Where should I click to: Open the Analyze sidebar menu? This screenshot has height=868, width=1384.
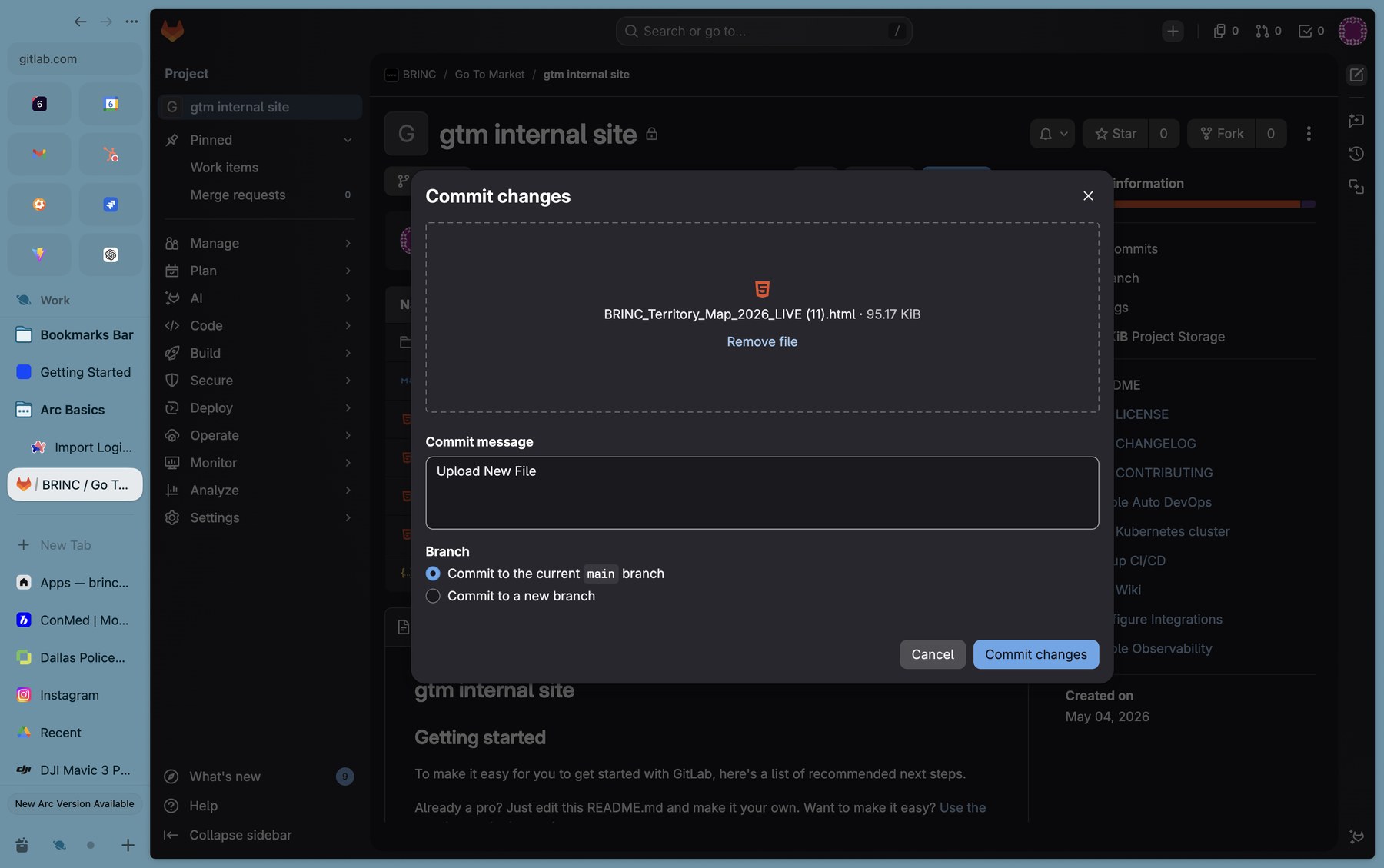coord(260,491)
